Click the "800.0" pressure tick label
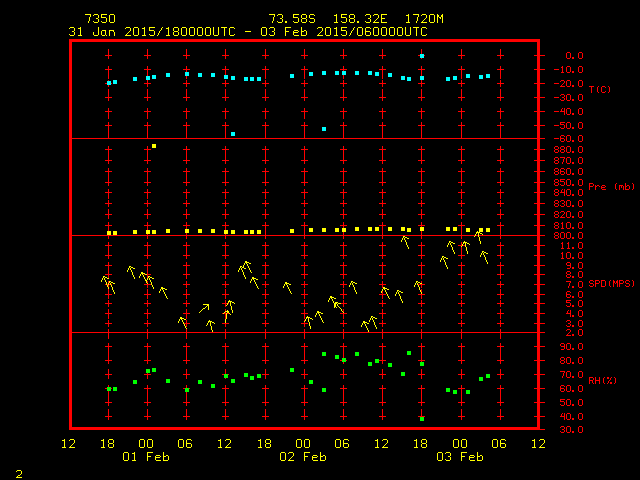The width and height of the screenshot is (640, 480). pos(570,236)
